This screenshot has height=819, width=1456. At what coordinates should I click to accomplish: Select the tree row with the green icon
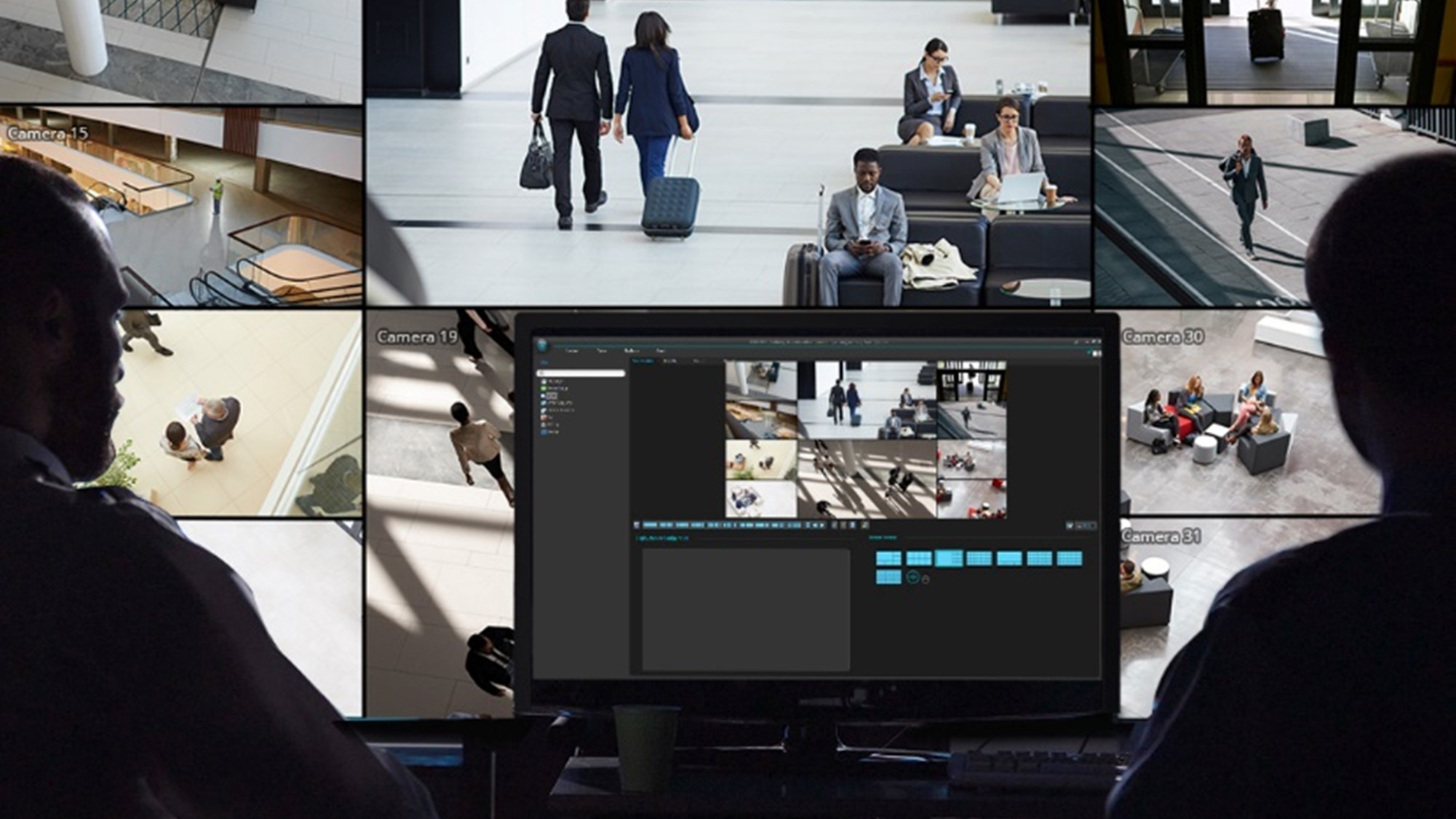[x=554, y=389]
